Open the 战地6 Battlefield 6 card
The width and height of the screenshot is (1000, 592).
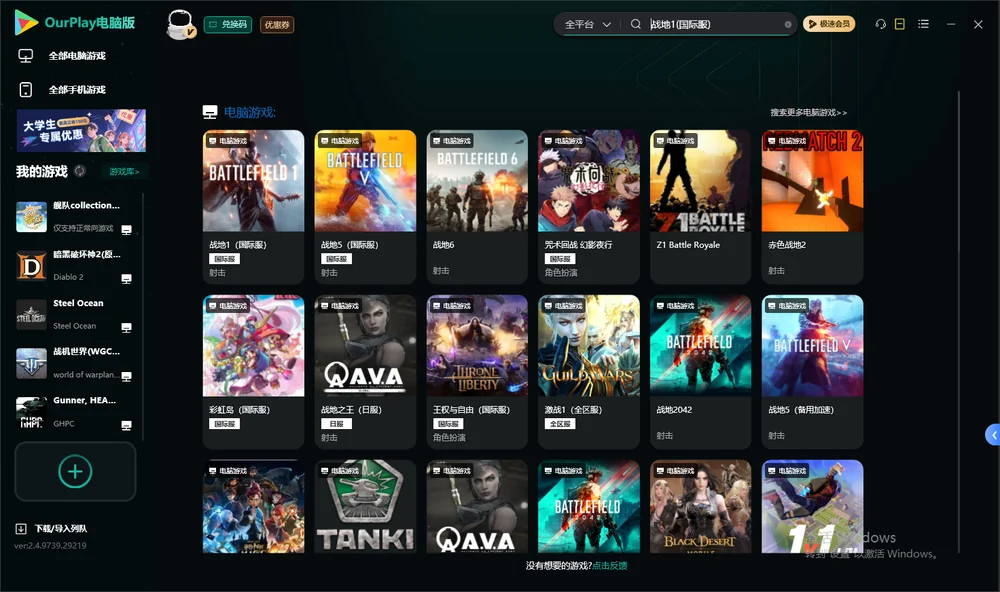477,207
